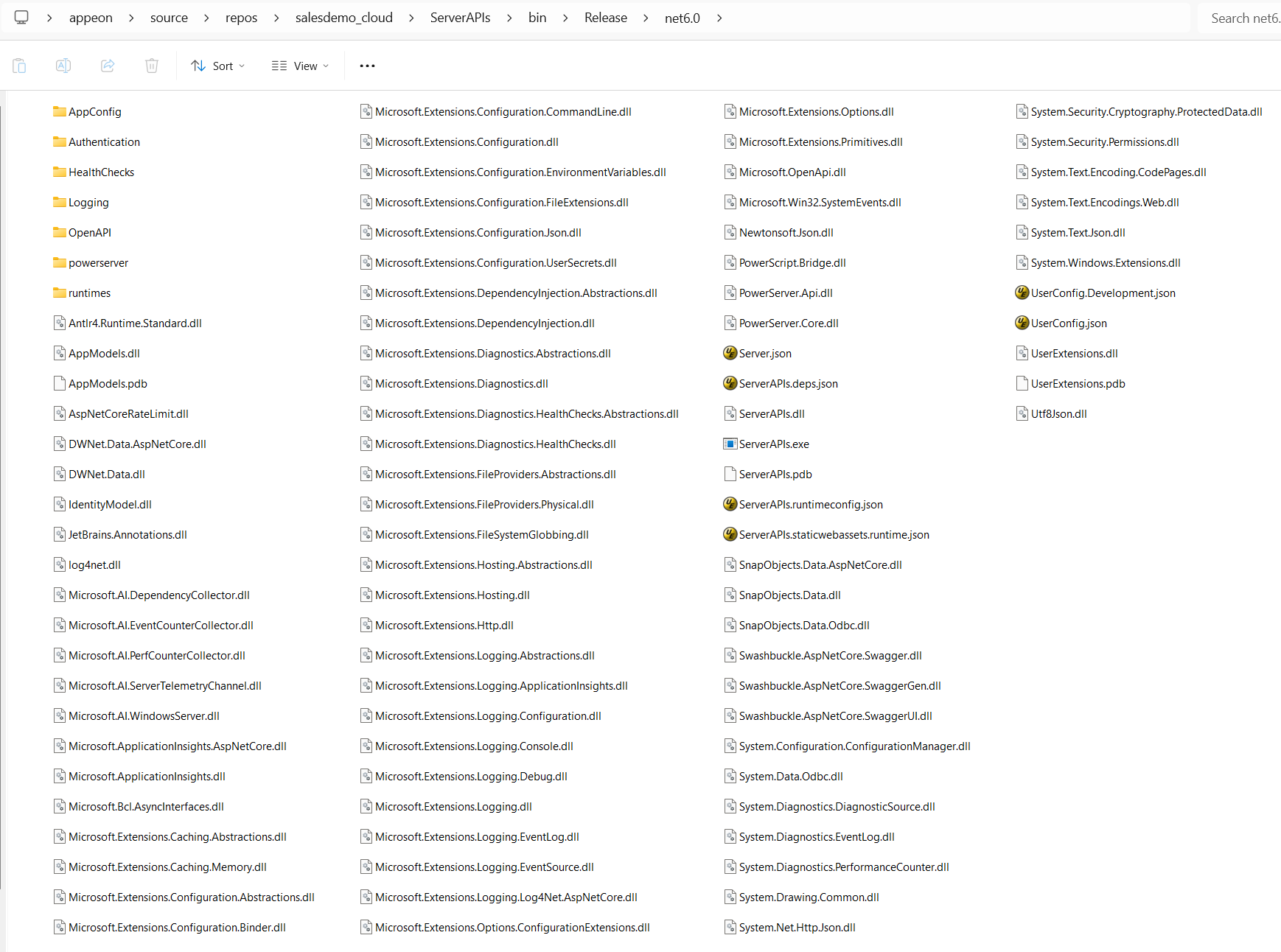The width and height of the screenshot is (1281, 952).
Task: Open the View dropdown menu
Action: click(x=300, y=66)
